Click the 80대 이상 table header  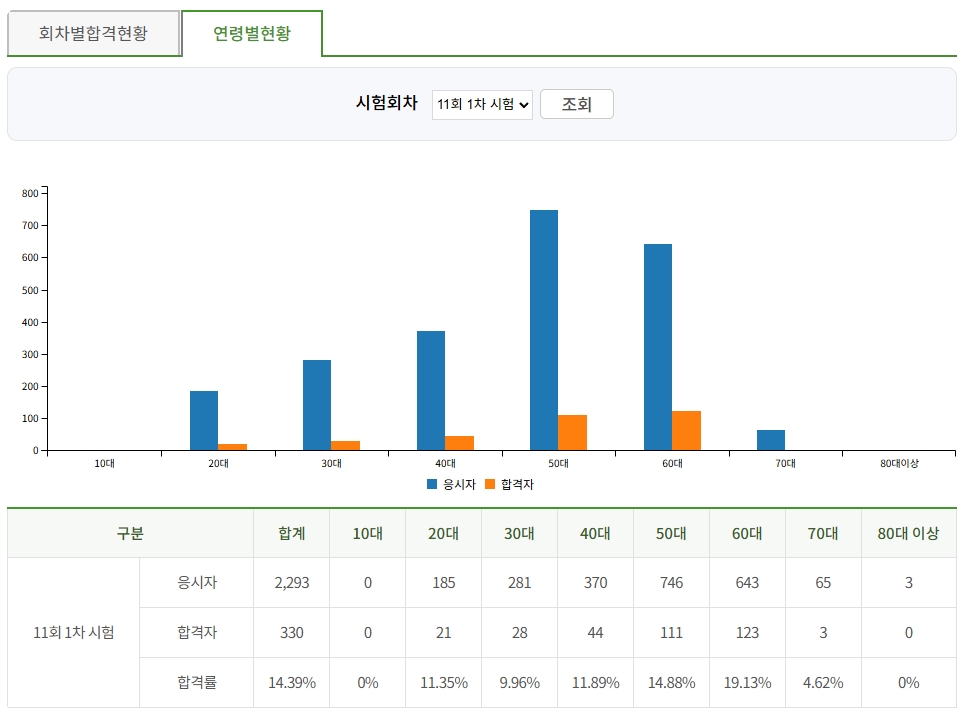pos(908,533)
